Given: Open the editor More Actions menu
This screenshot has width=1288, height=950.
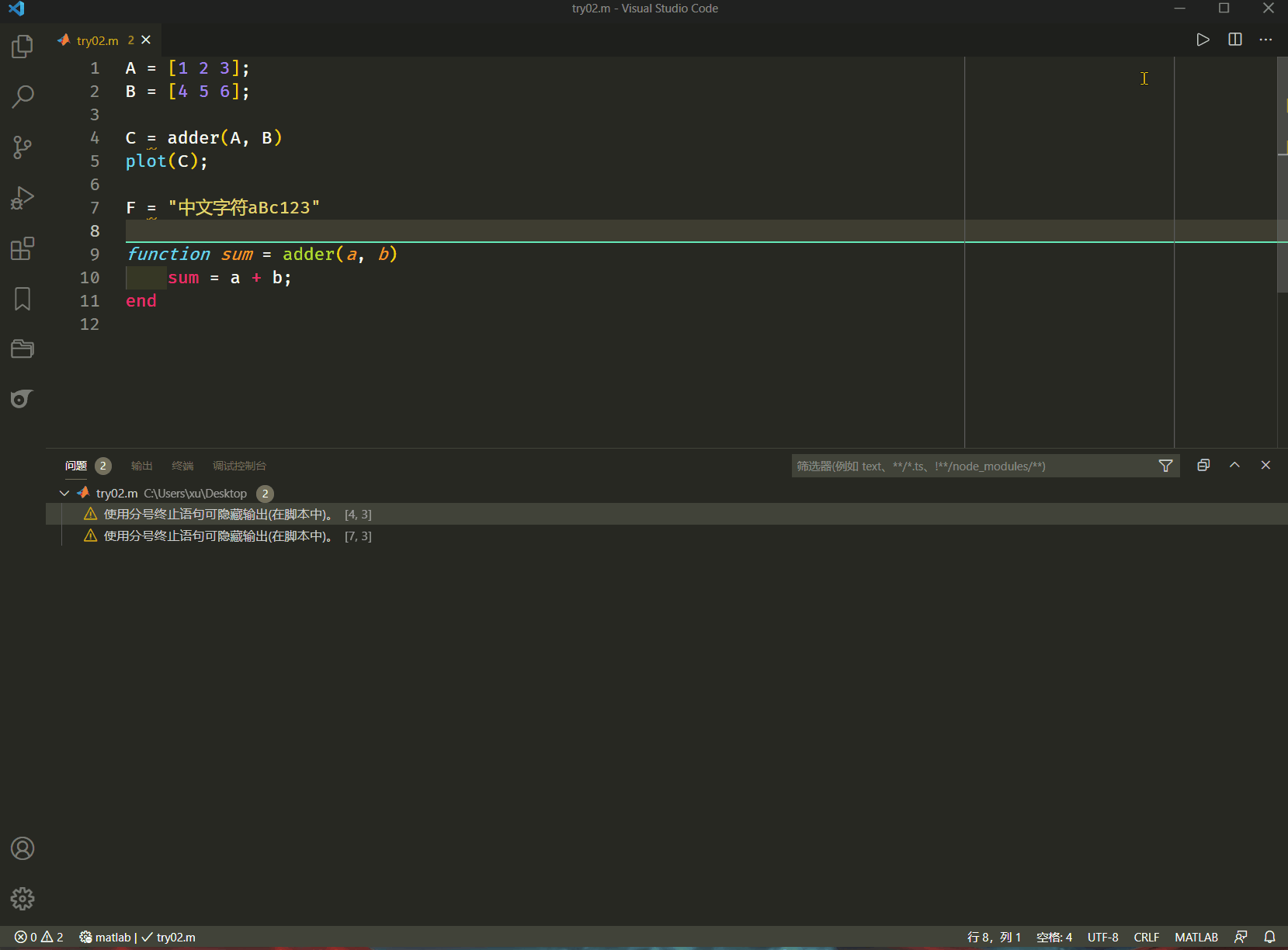Looking at the screenshot, I should pyautogui.click(x=1266, y=40).
